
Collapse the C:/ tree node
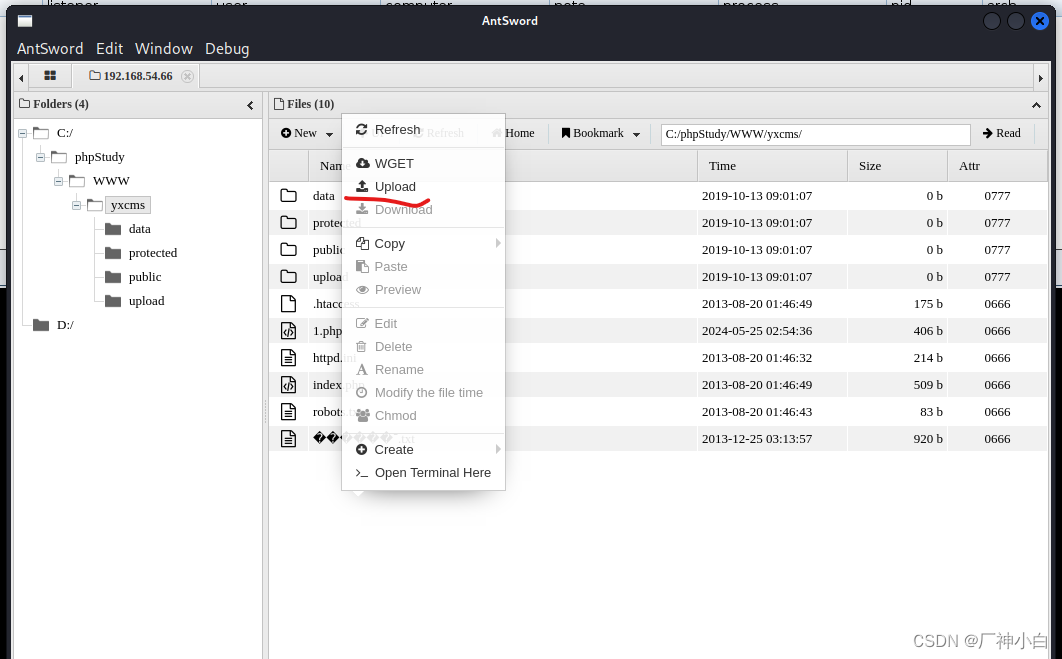click(x=22, y=133)
